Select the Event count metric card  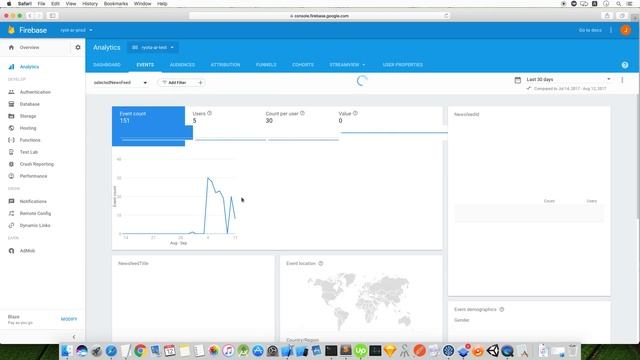(x=149, y=126)
